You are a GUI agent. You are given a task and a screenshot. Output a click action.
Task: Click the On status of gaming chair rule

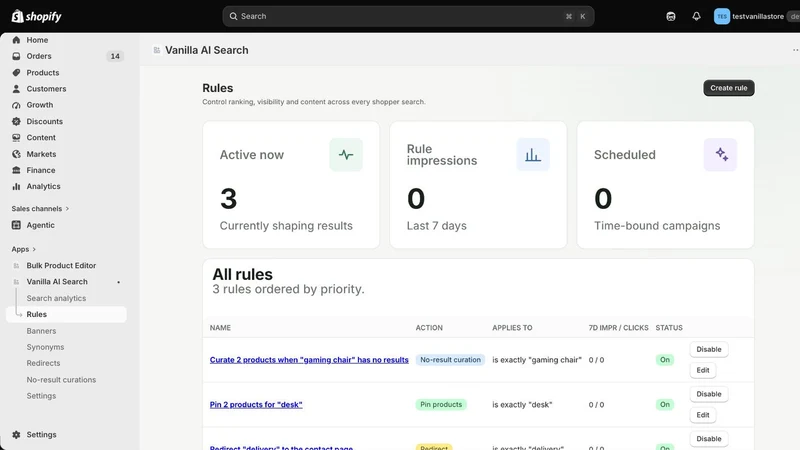[x=665, y=360]
